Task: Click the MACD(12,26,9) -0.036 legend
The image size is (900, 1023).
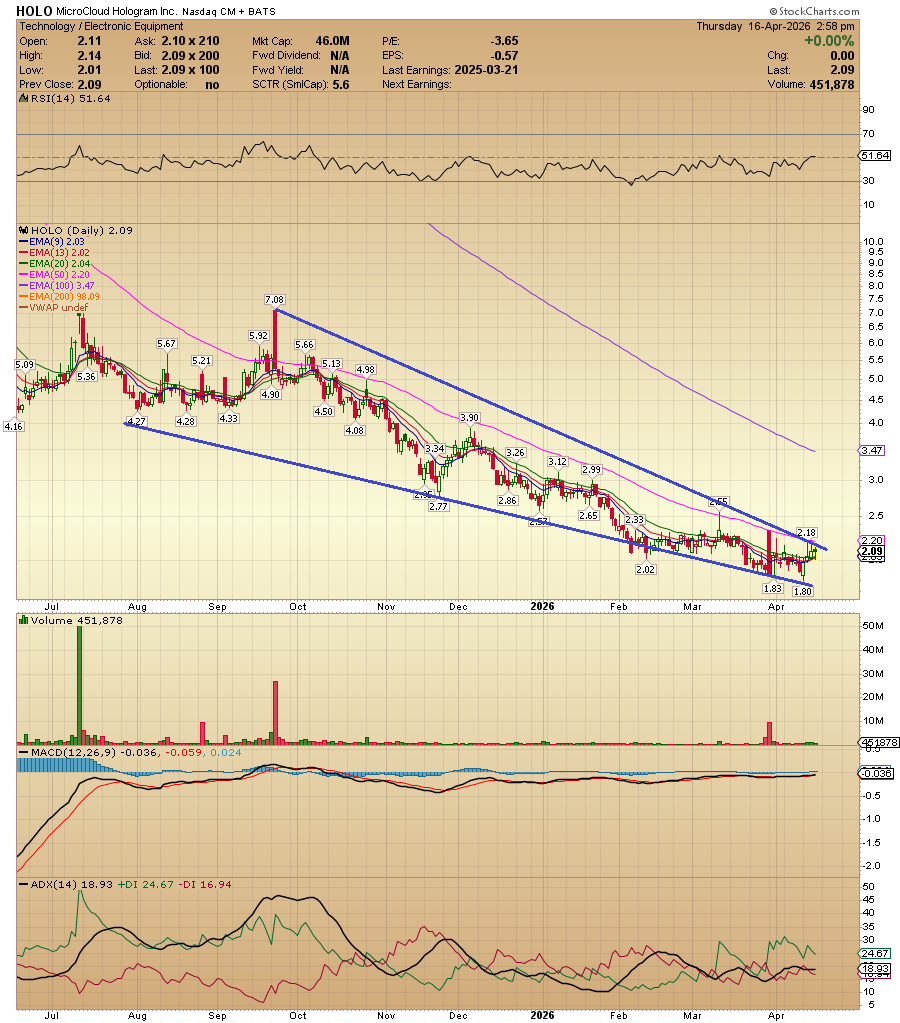Action: tap(94, 752)
